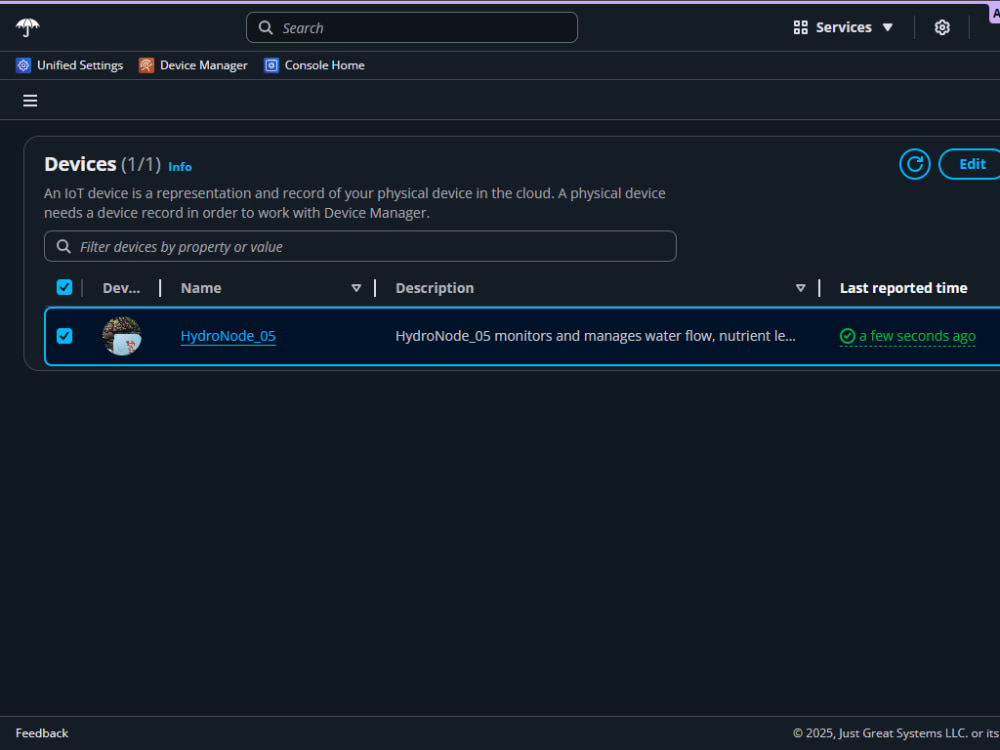Sort by Name column arrow
The width and height of the screenshot is (1000, 750).
356,288
